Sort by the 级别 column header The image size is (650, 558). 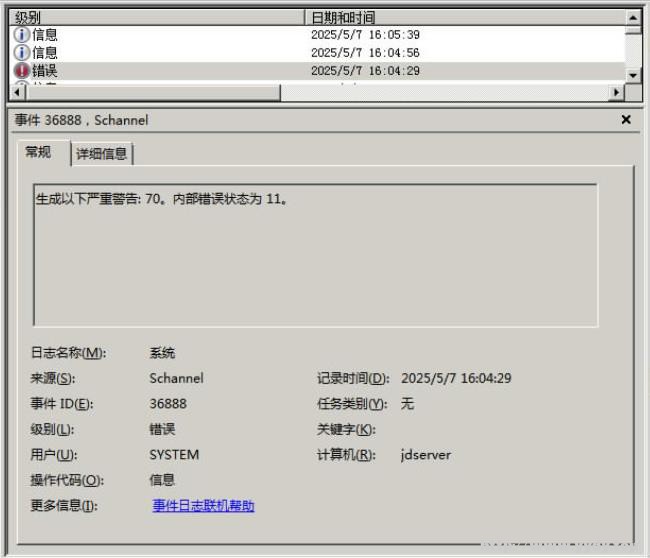157,17
